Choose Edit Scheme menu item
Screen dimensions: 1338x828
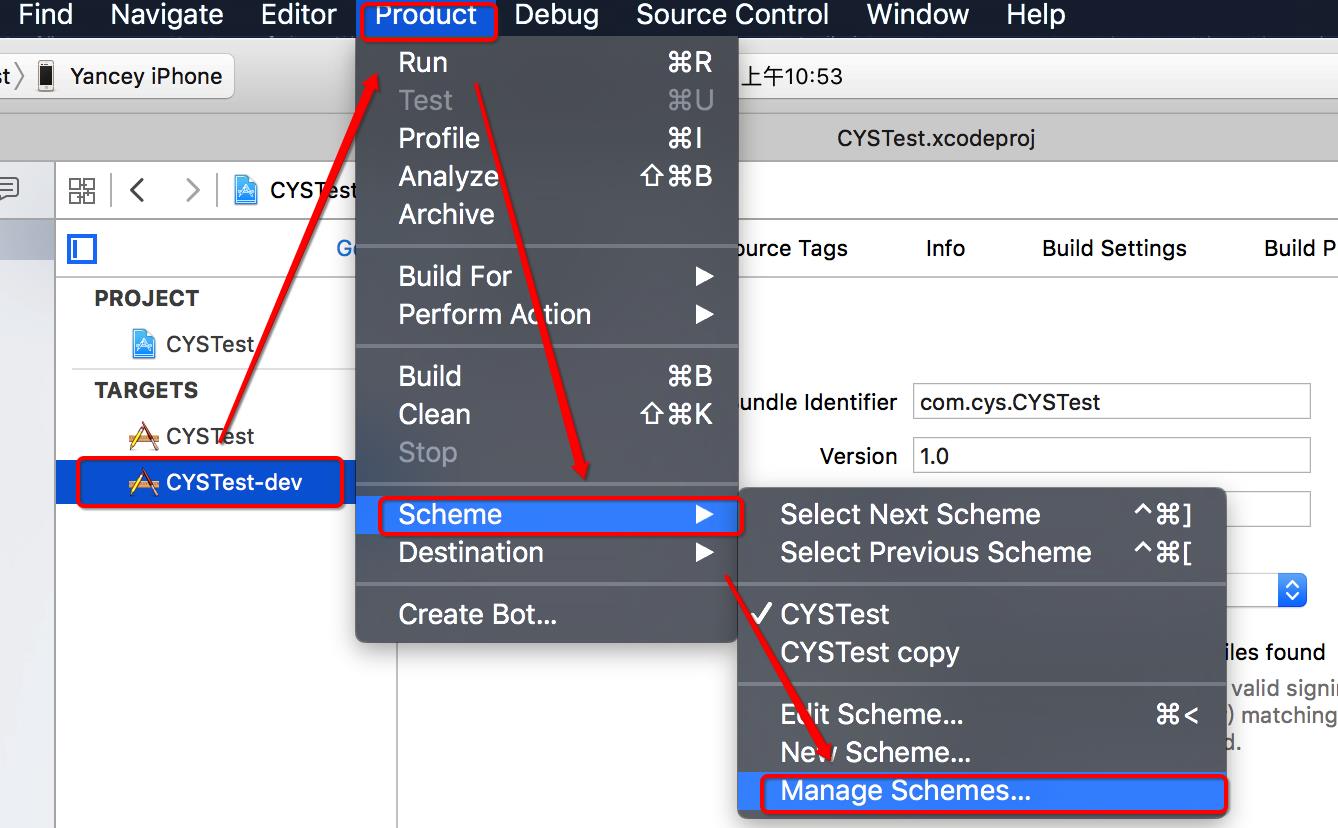tap(982, 714)
